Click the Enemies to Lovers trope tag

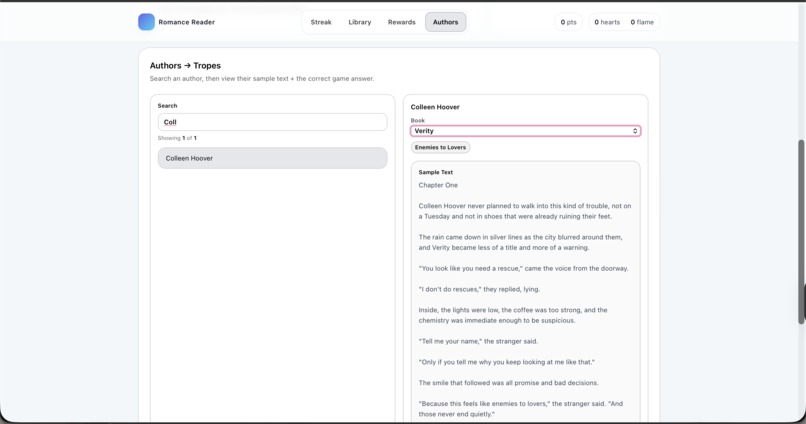441,148
